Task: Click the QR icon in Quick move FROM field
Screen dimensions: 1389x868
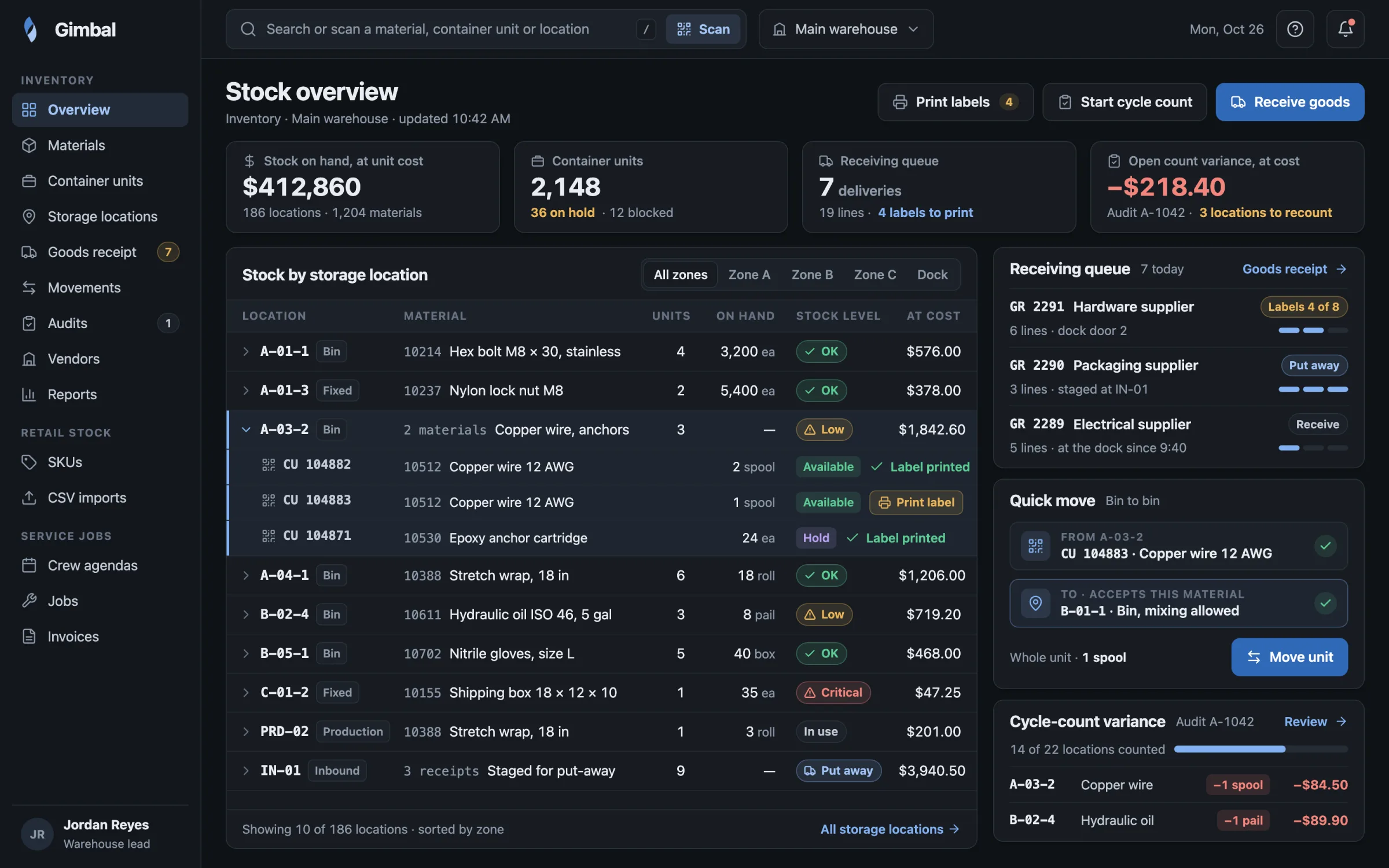Action: point(1035,546)
